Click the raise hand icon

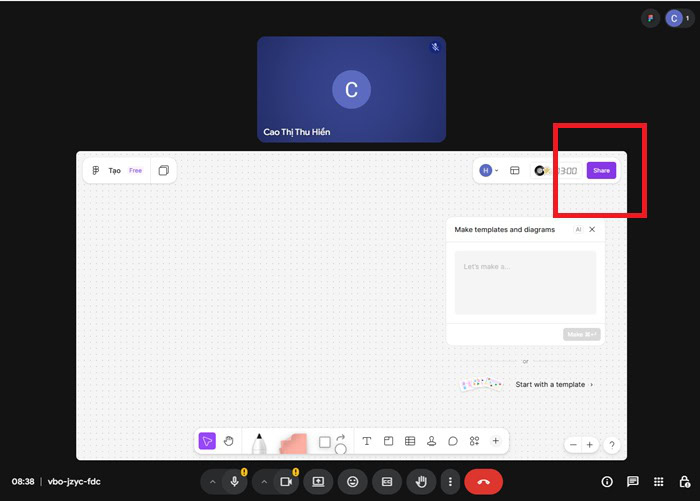[421, 481]
